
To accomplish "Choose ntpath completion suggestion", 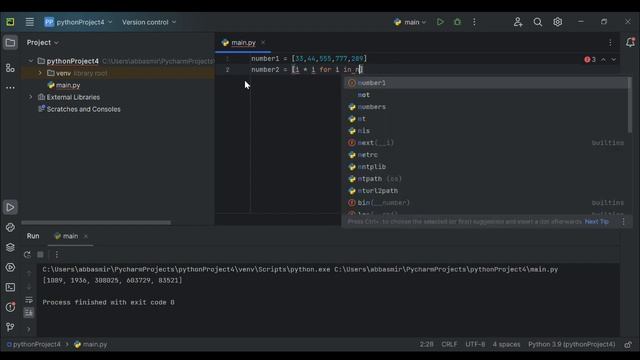I will tap(486, 179).
